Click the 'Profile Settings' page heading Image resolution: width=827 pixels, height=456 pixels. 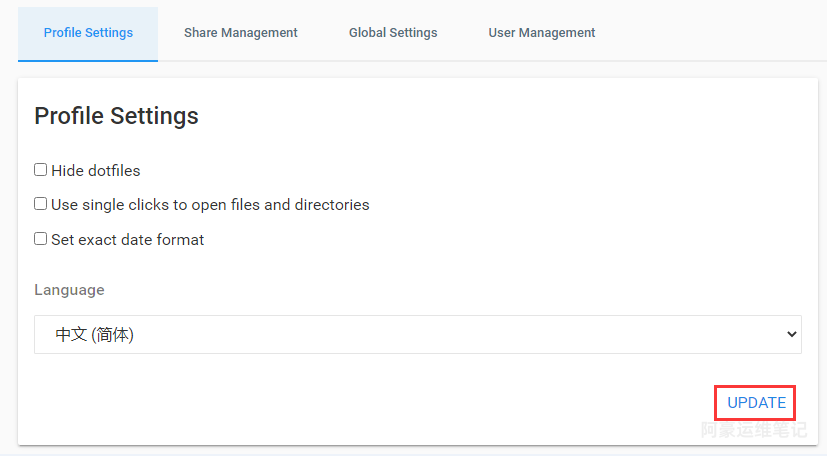tap(116, 116)
